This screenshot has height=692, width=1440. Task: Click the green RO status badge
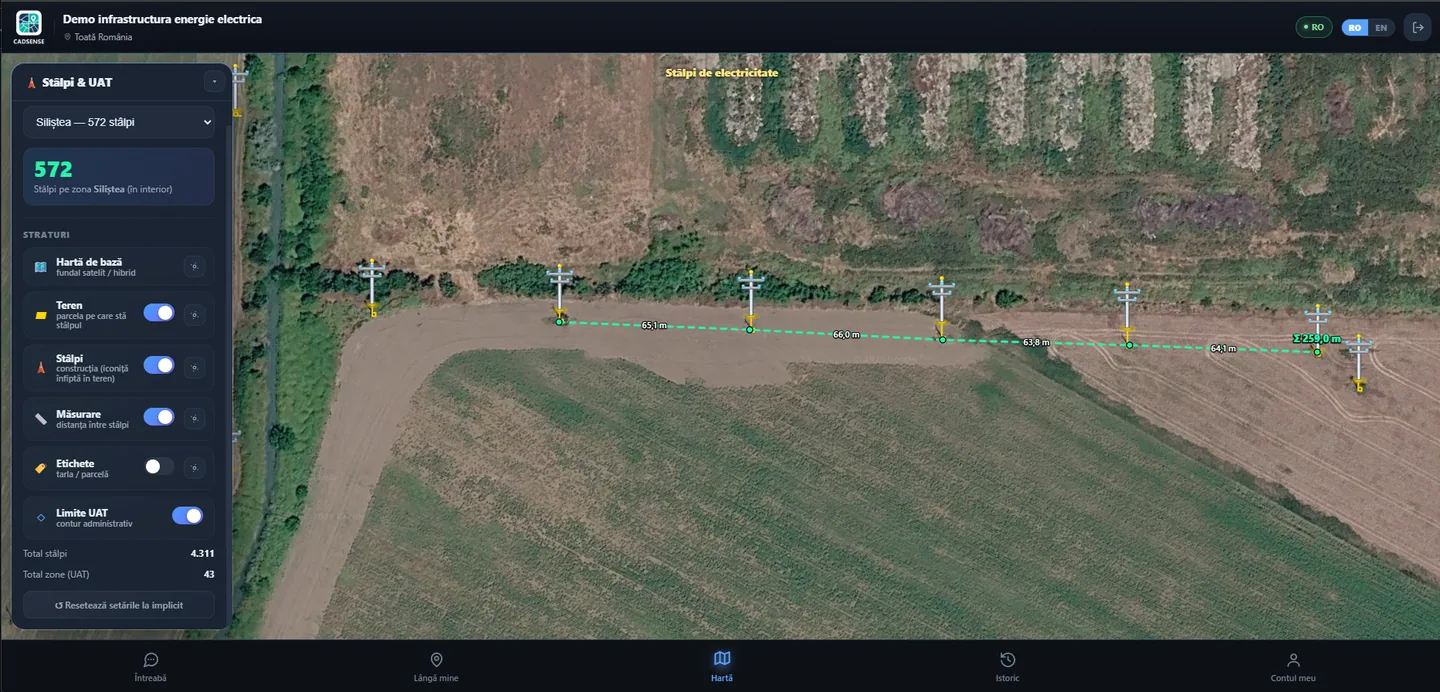coord(1314,28)
